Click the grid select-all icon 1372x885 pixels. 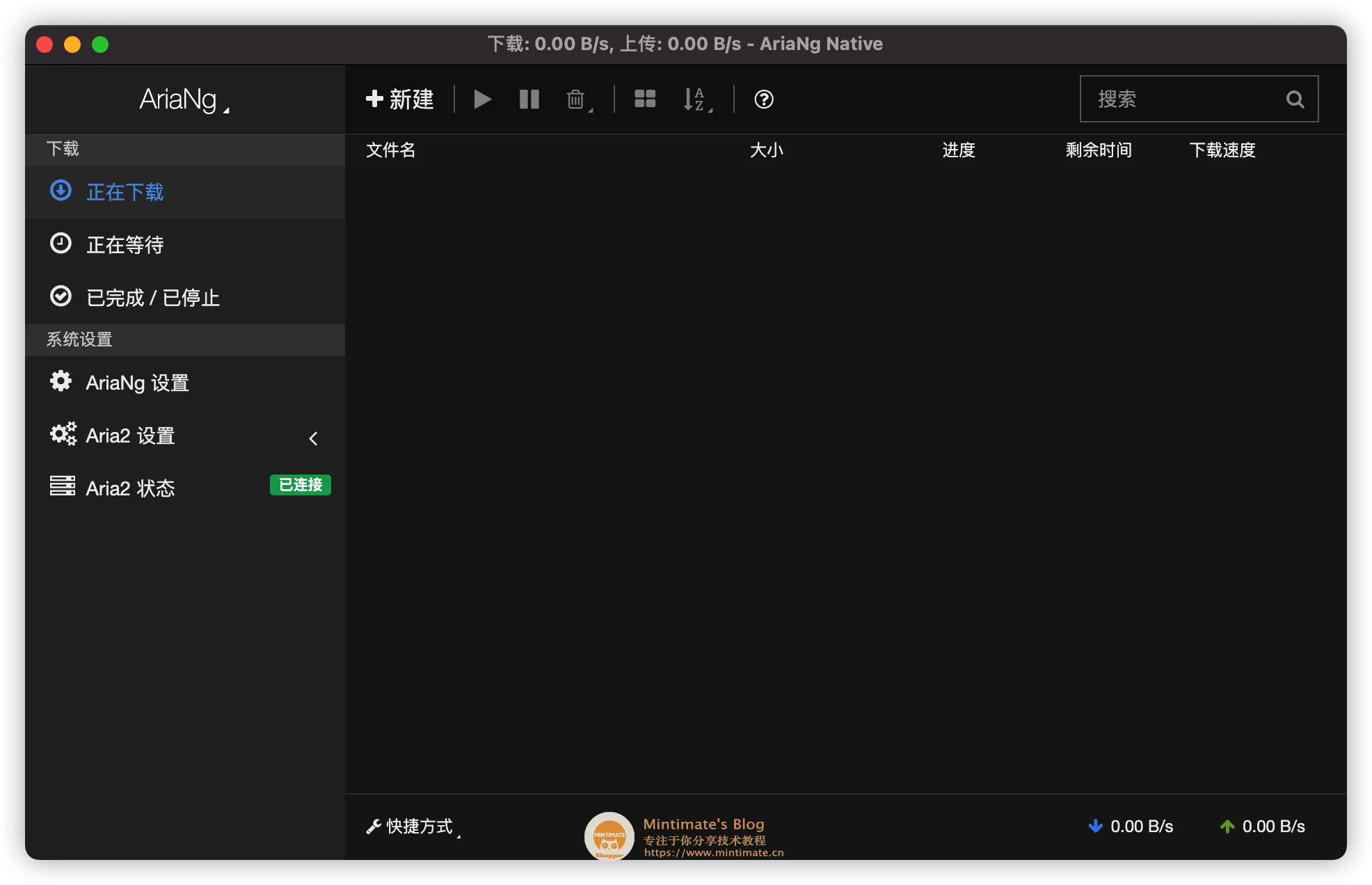[645, 99]
